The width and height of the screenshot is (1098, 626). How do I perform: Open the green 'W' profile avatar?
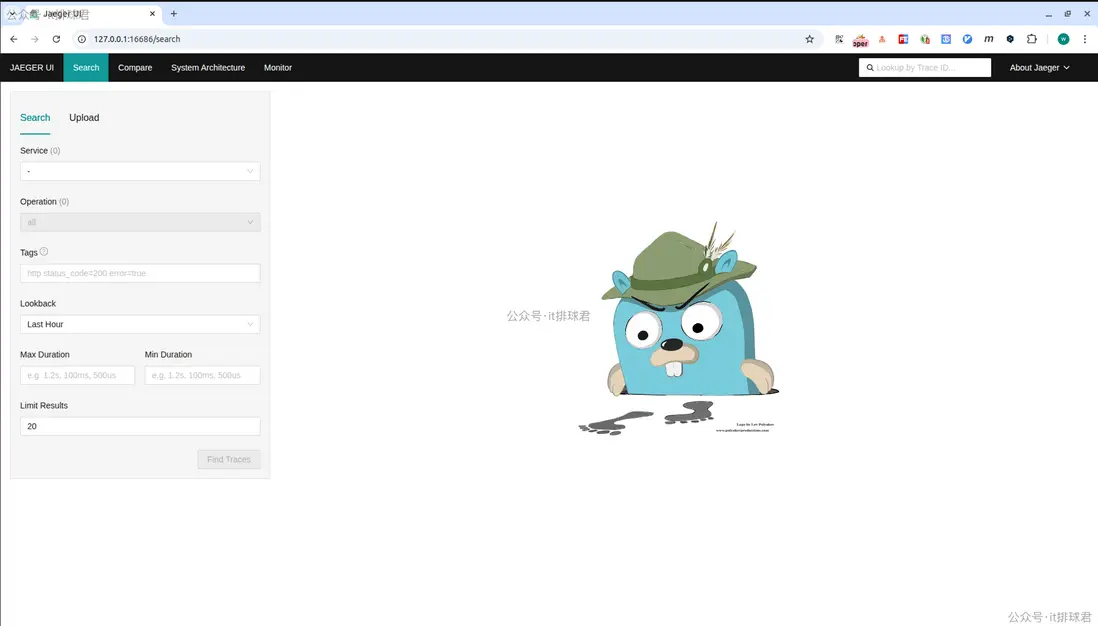click(x=1064, y=39)
